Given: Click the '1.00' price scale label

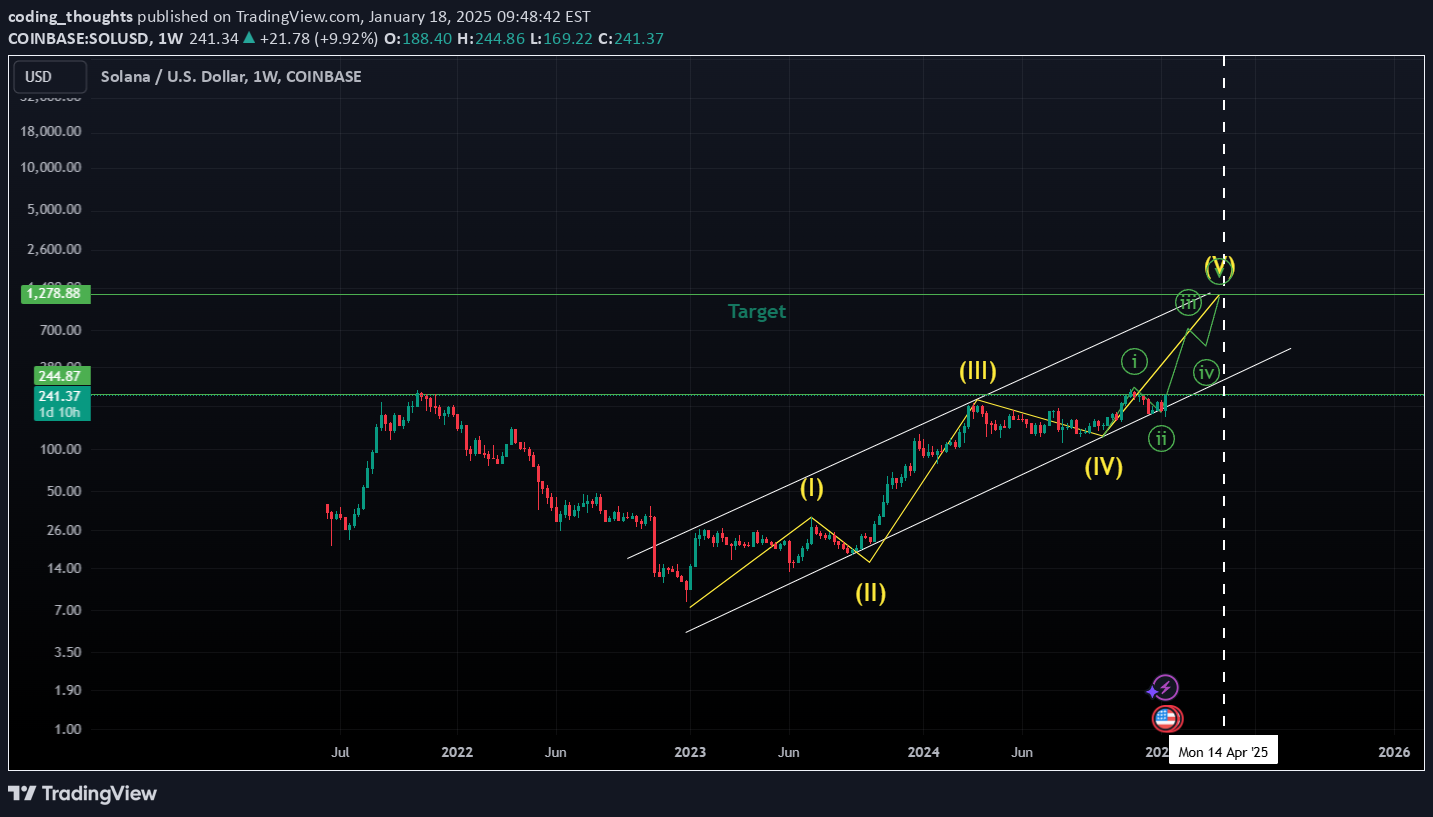Looking at the screenshot, I should coord(66,729).
